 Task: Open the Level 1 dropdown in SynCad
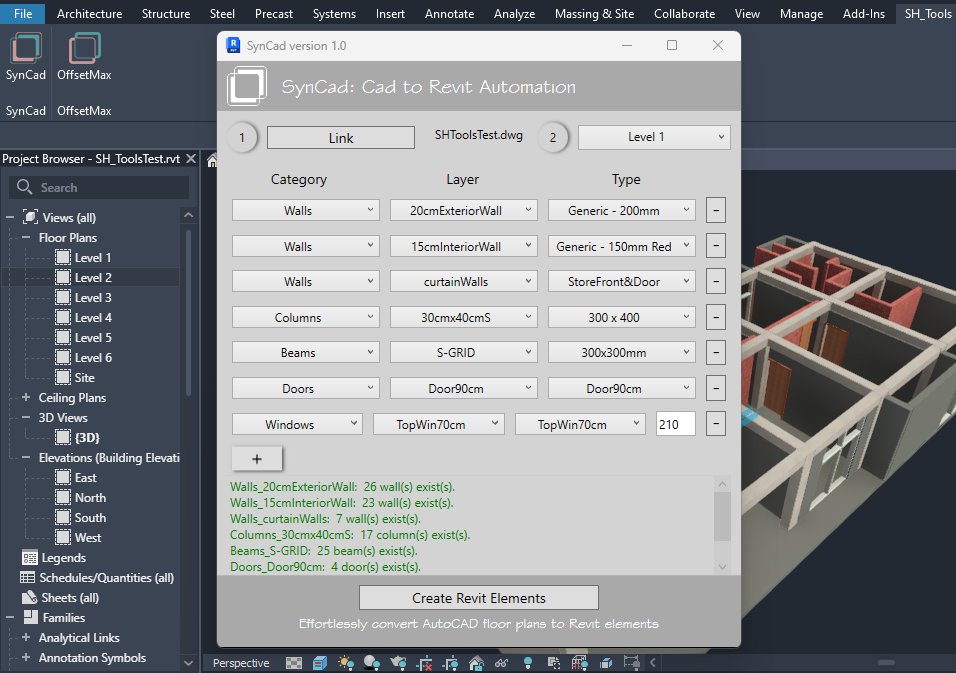[654, 137]
